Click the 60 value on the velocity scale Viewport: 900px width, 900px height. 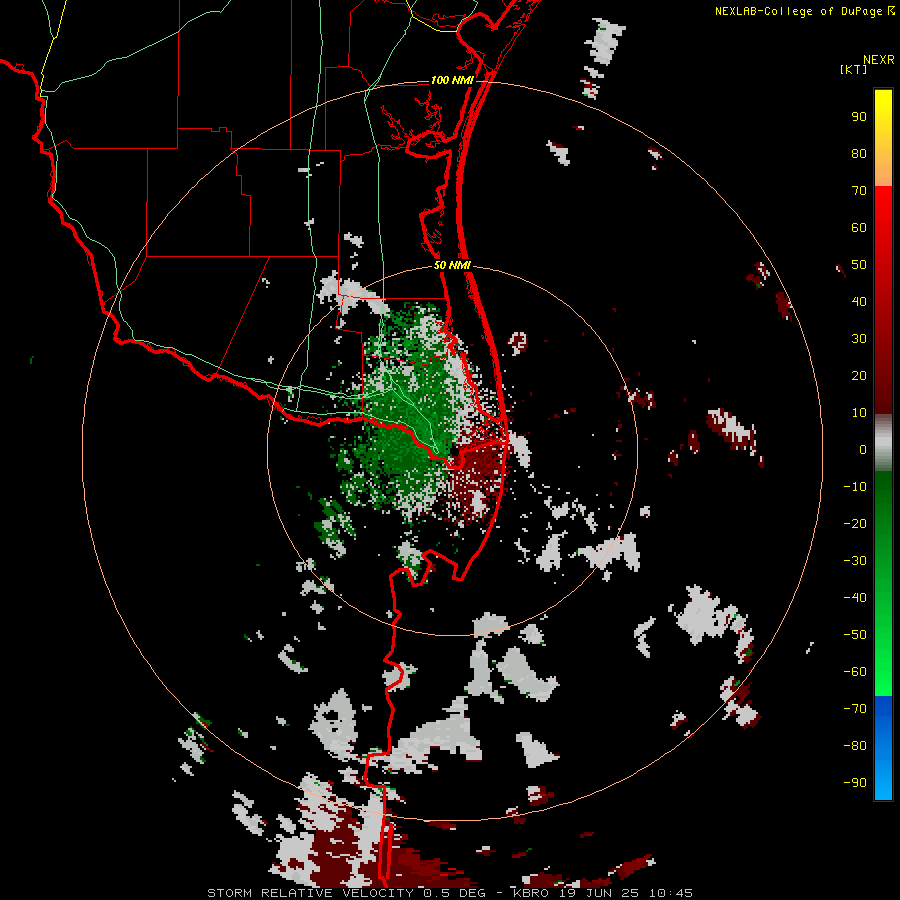point(859,227)
